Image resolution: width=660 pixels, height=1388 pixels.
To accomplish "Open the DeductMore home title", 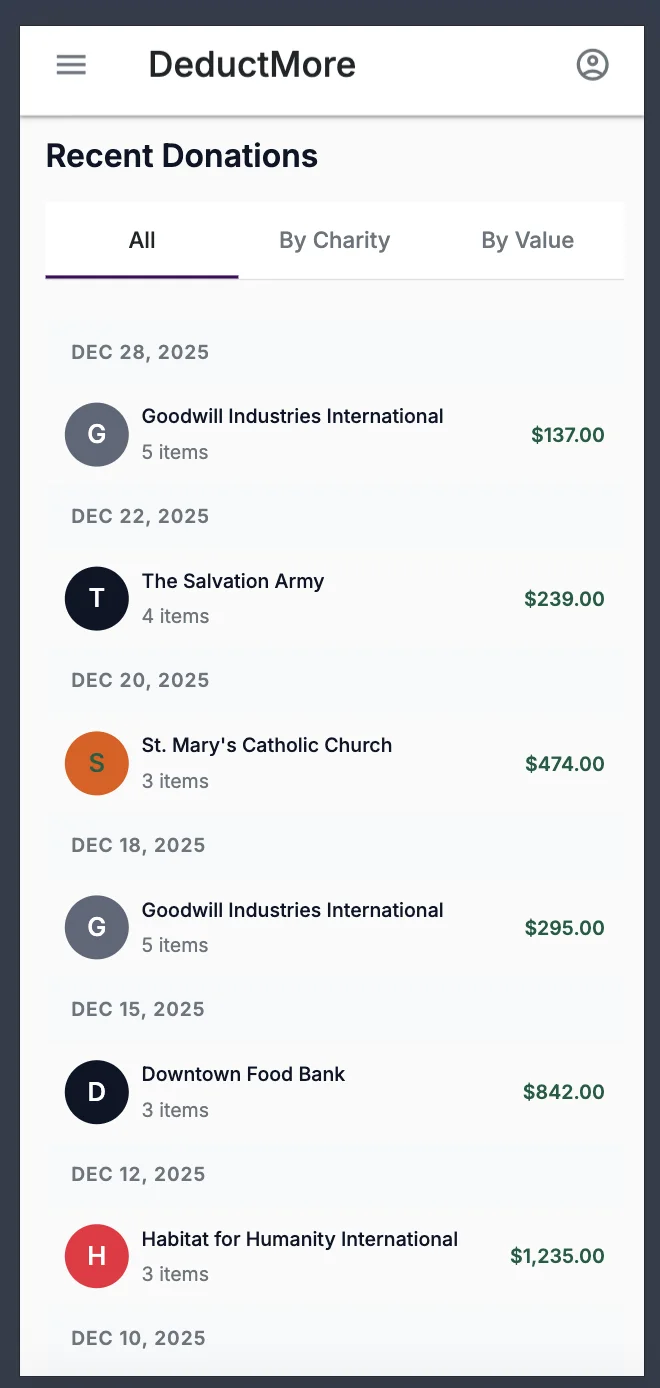I will pyautogui.click(x=252, y=65).
